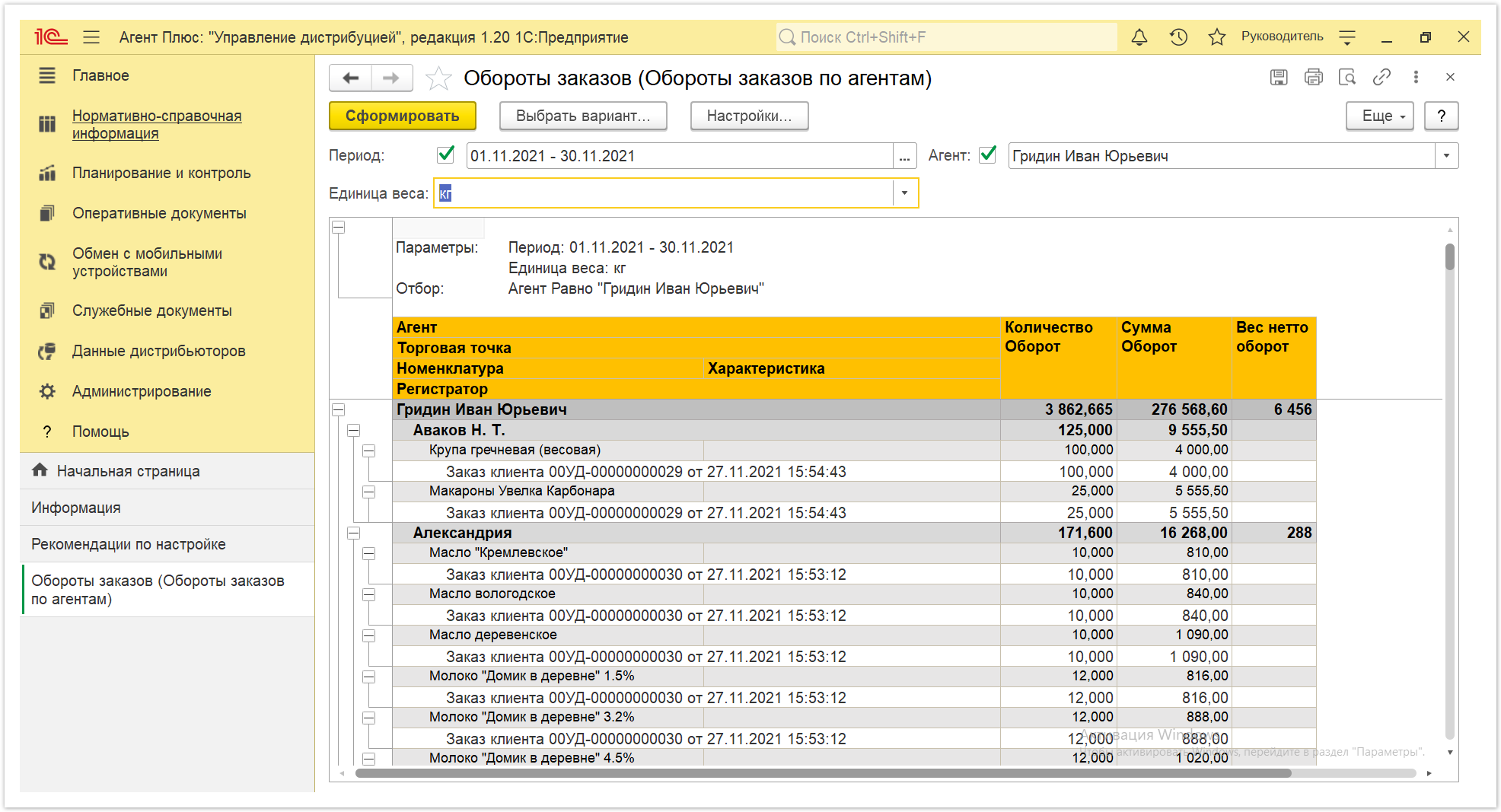
Task: Click report scroll down arrow
Action: tap(1450, 752)
